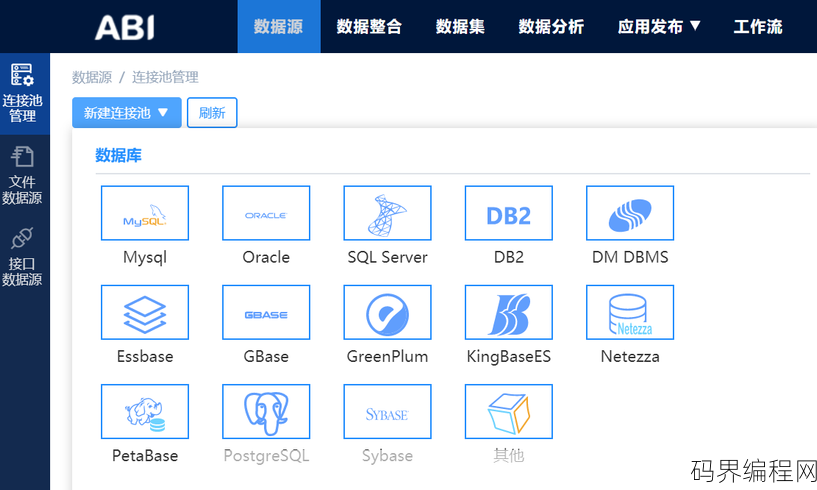Click the GreenPlum text label
The width and height of the screenshot is (817, 490).
point(388,357)
